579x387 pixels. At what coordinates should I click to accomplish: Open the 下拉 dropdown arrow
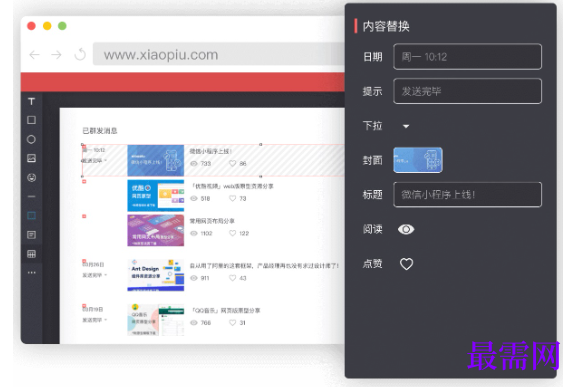tap(406, 126)
